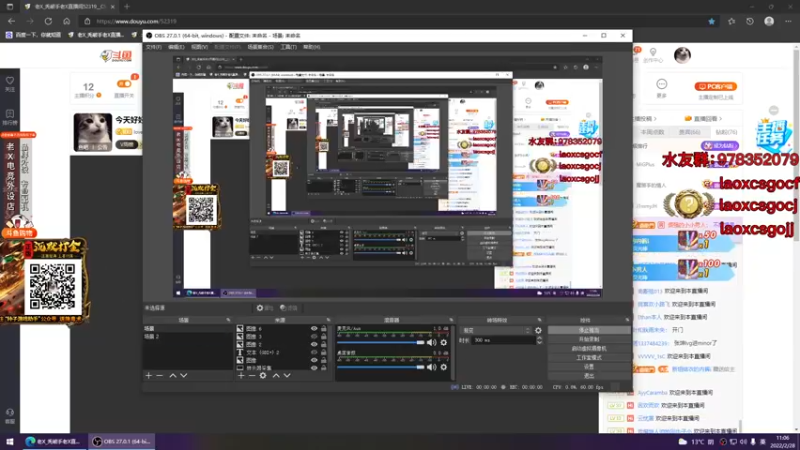Open source properties via Sources gear icon
This screenshot has width=800, height=450.
(x=263, y=376)
